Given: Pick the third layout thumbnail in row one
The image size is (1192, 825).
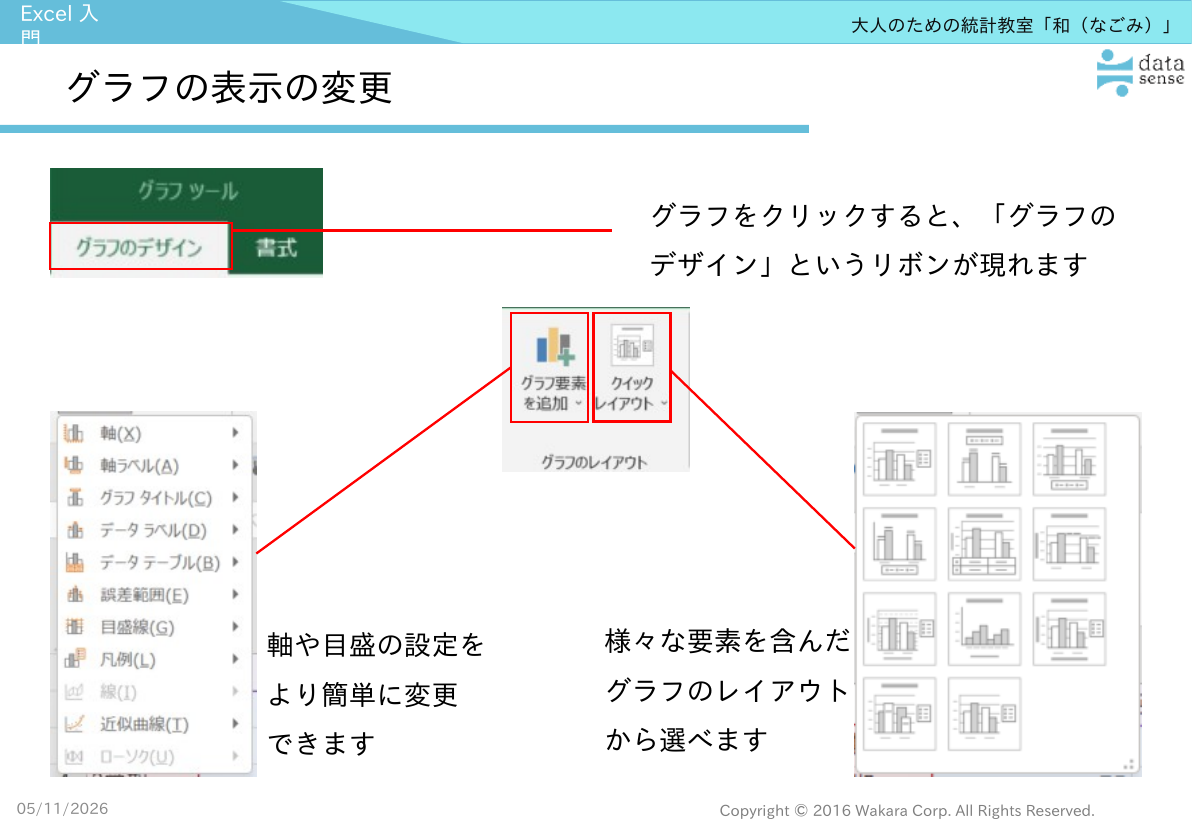Looking at the screenshot, I should [x=1069, y=459].
